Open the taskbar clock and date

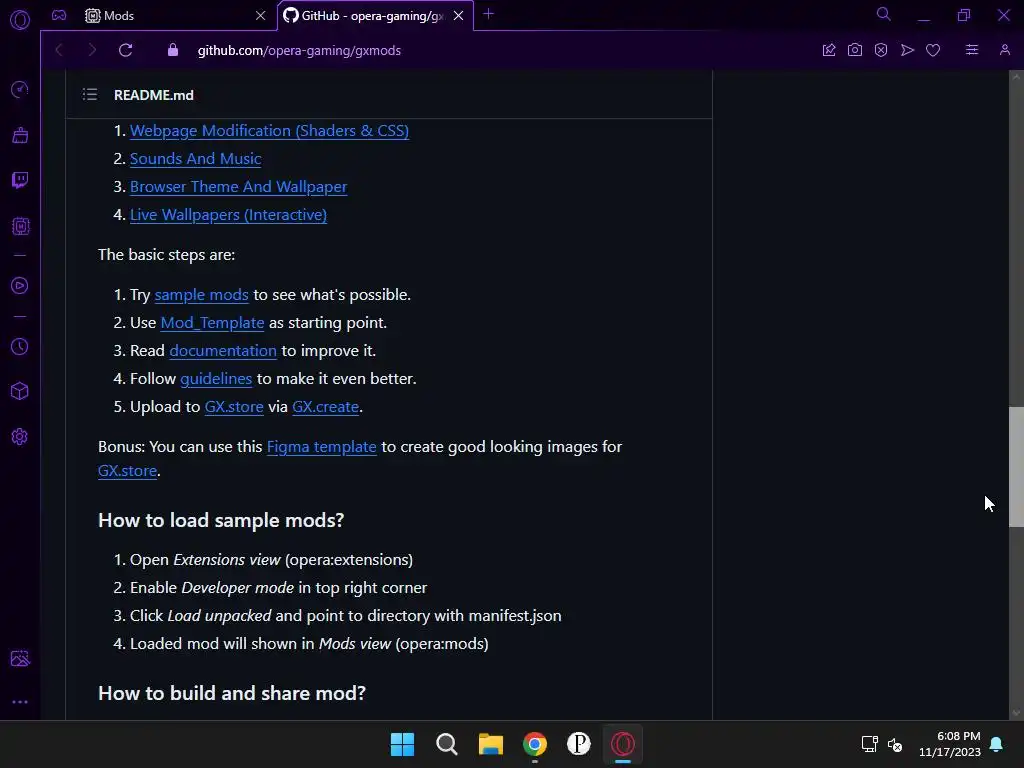click(950, 744)
